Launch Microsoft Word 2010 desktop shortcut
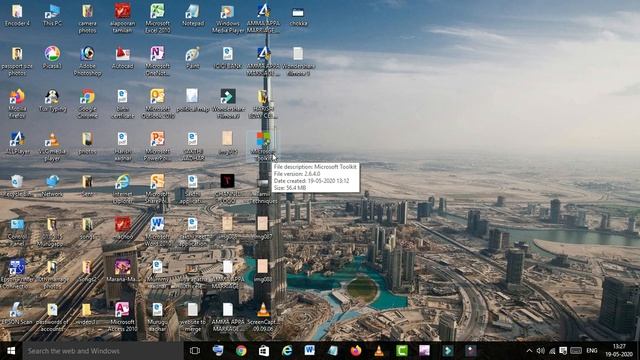The height and width of the screenshot is (360, 640). pos(157,231)
